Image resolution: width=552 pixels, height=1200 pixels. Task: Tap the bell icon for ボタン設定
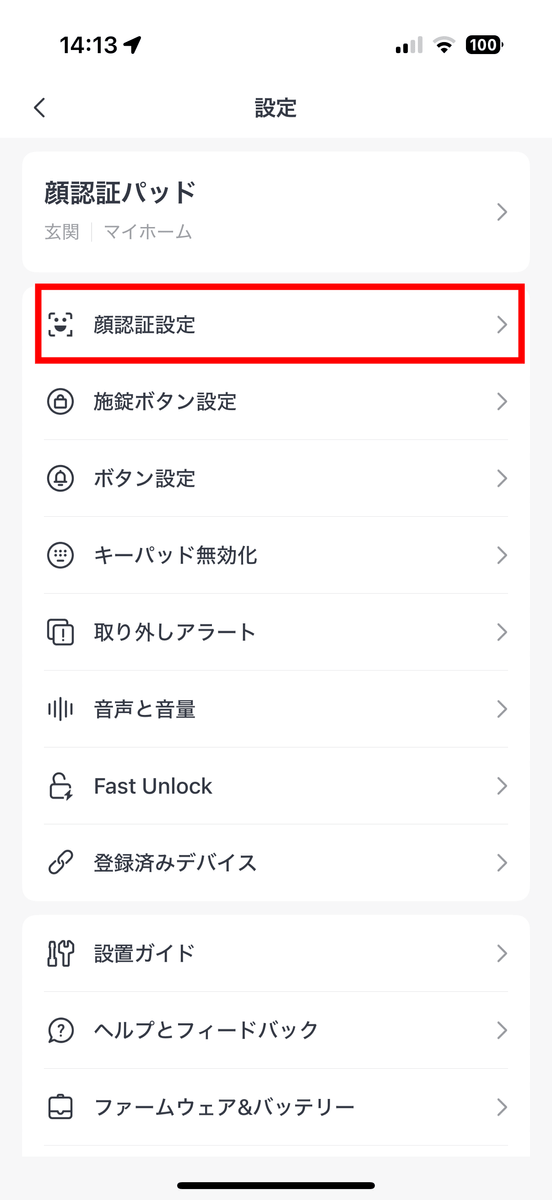tap(61, 479)
